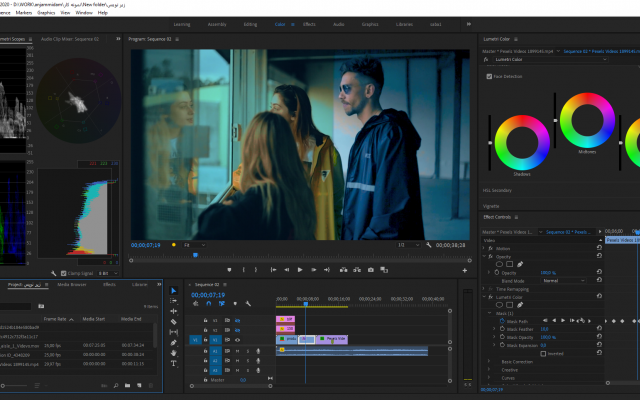Expand the Curves section
The image size is (640, 400).
tap(489, 378)
